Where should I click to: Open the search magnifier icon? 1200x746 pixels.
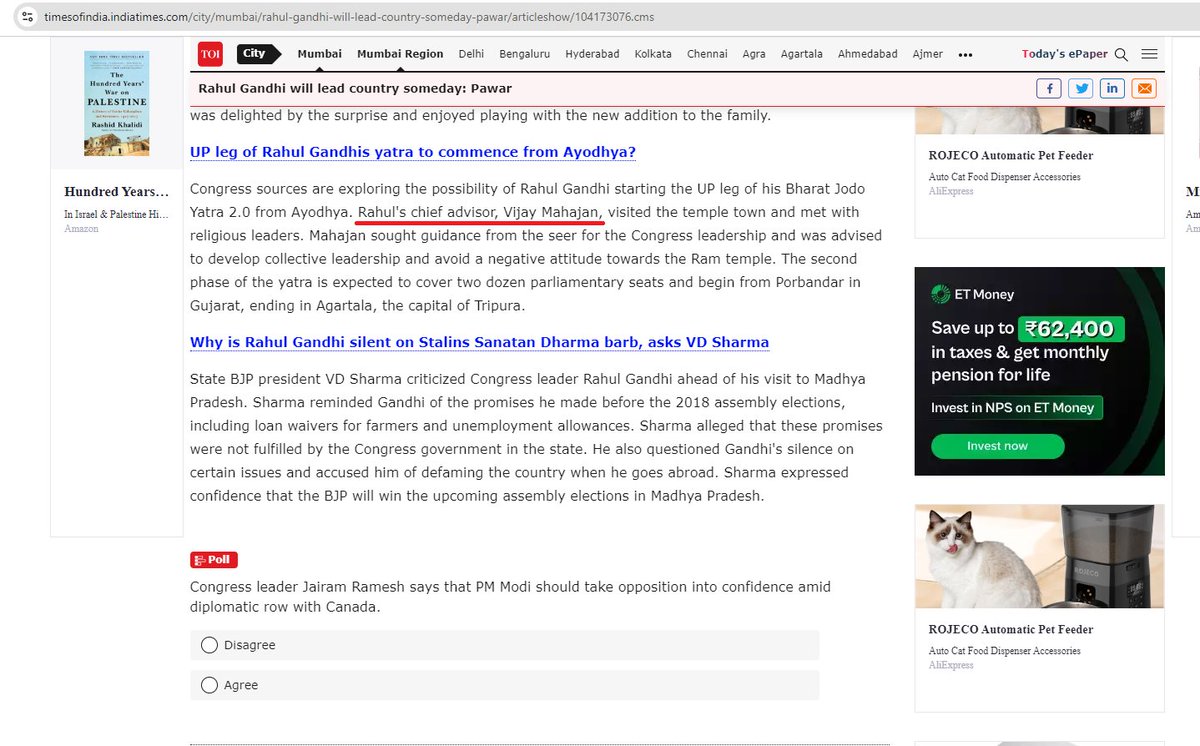pos(1121,55)
